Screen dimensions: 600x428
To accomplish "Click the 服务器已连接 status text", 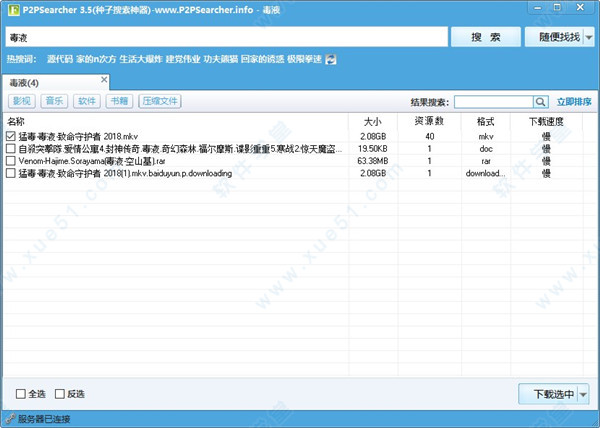I will [x=44, y=419].
